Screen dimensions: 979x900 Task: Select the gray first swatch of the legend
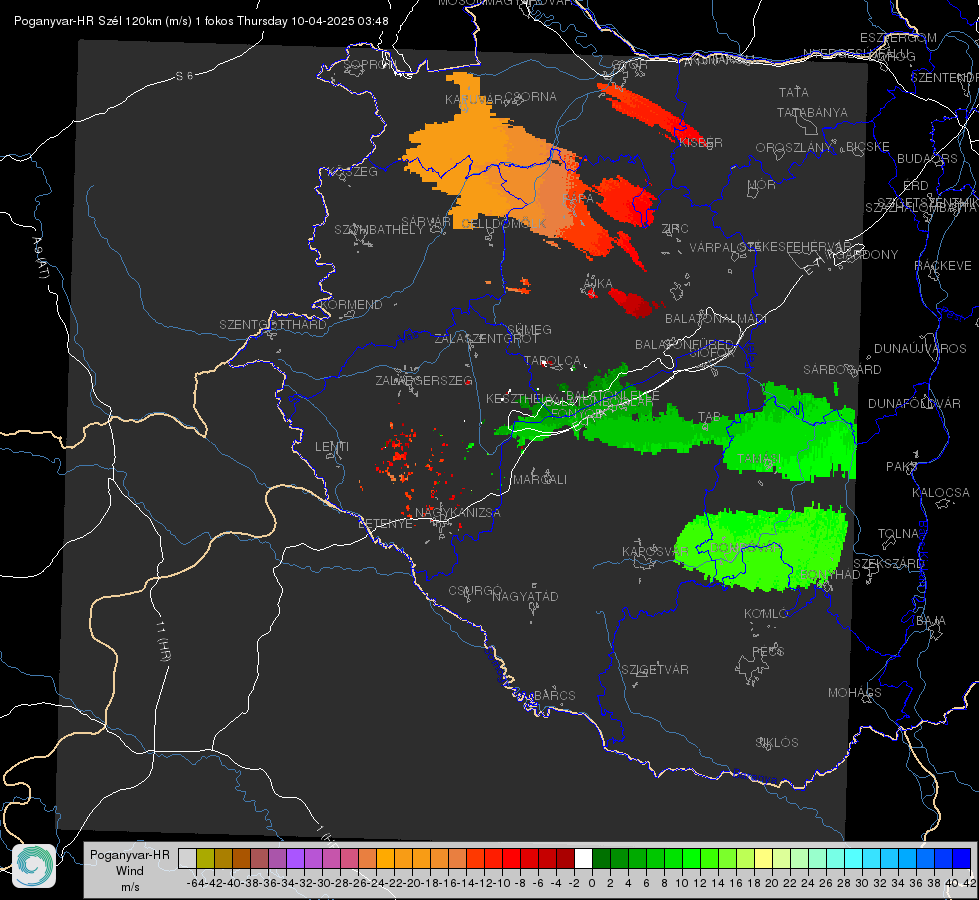187,858
